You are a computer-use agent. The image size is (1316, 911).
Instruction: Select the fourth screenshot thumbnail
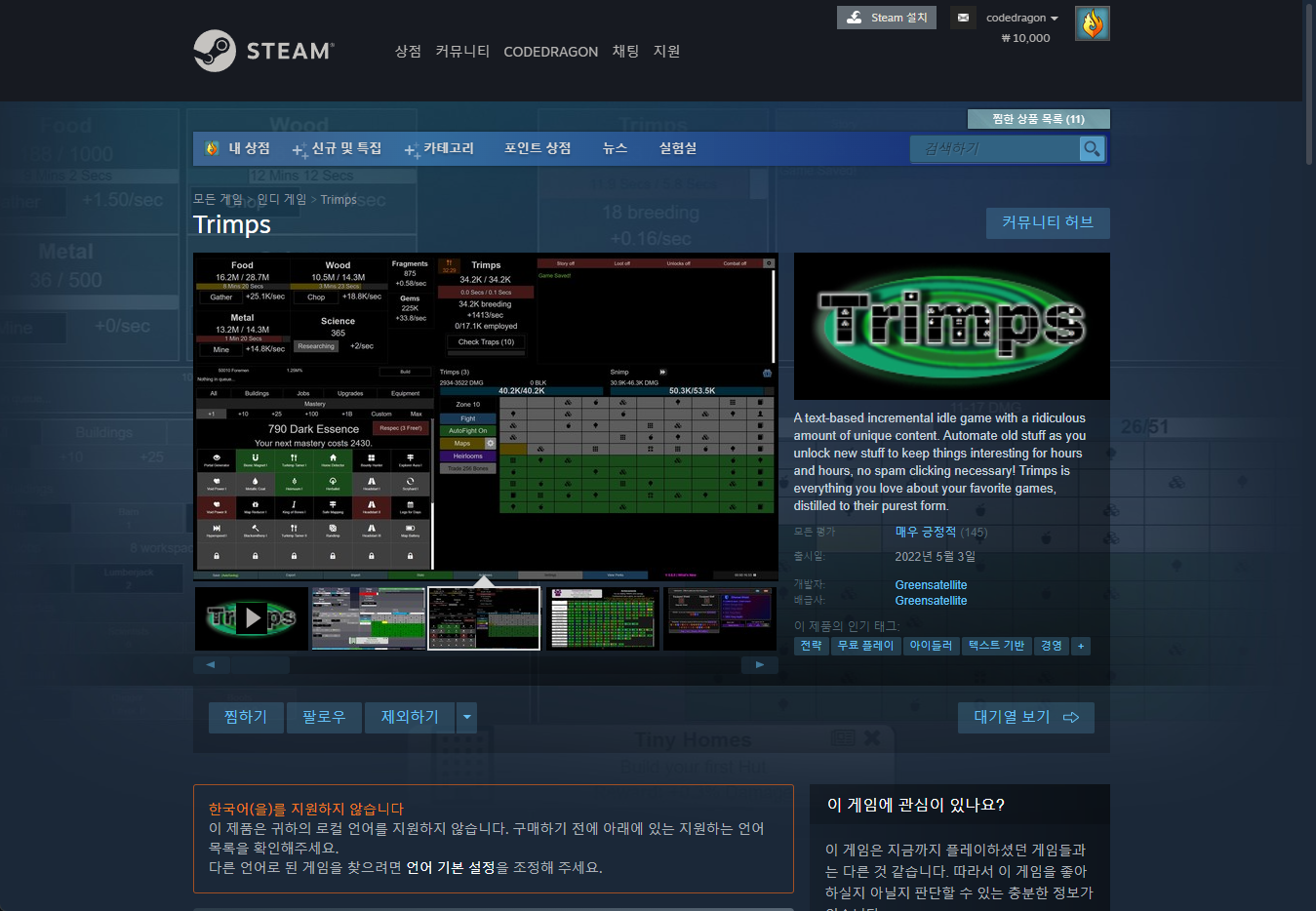pos(602,618)
